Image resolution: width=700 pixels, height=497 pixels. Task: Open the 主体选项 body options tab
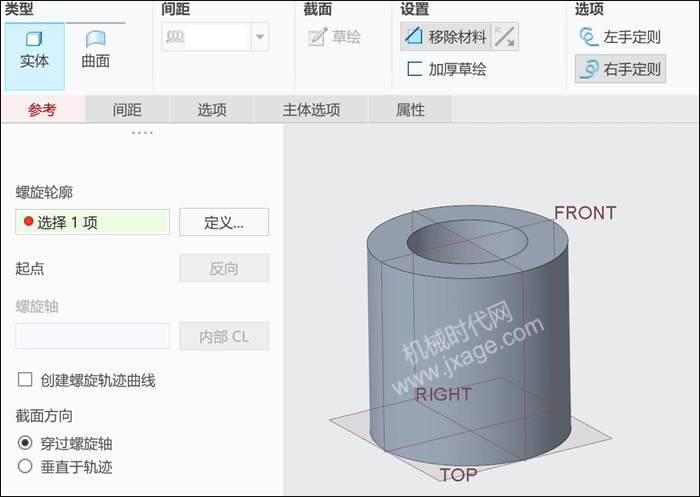(x=311, y=109)
